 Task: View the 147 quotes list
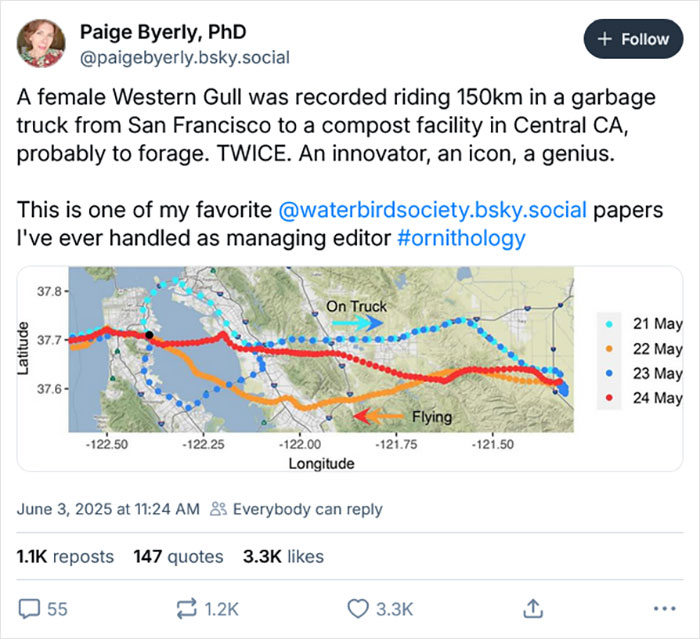coord(176,556)
